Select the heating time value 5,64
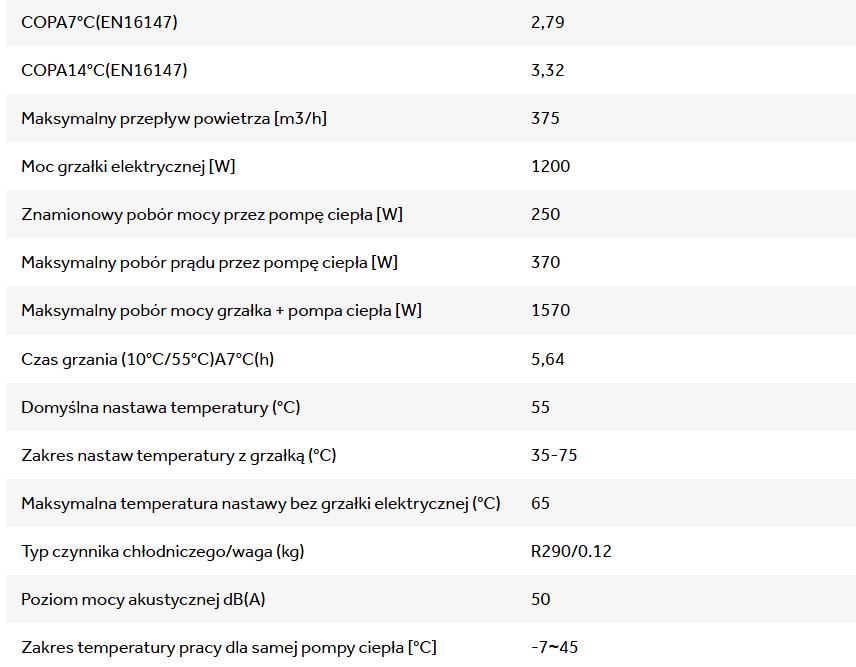 pyautogui.click(x=547, y=359)
